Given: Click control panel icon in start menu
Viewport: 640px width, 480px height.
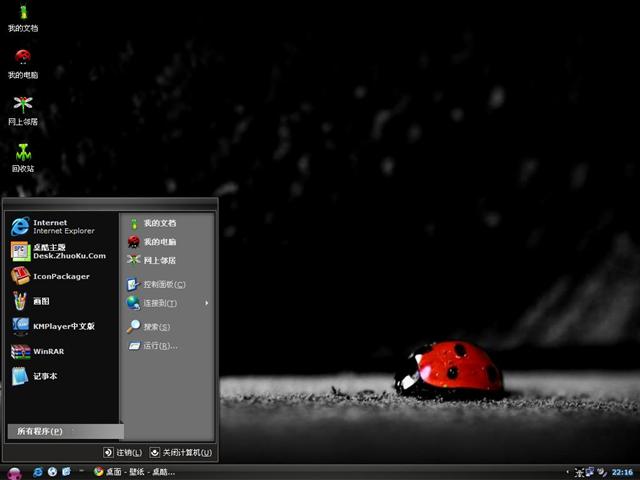Looking at the screenshot, I should point(133,284).
